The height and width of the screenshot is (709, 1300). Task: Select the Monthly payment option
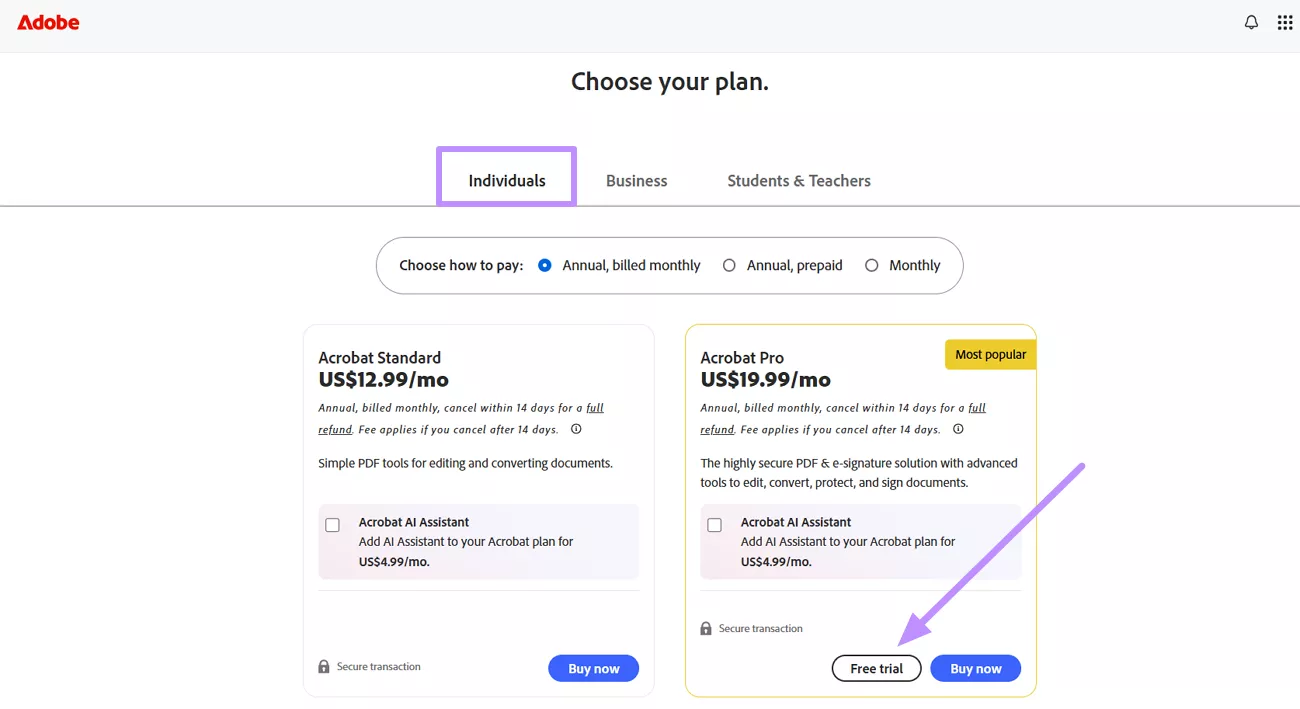point(871,266)
